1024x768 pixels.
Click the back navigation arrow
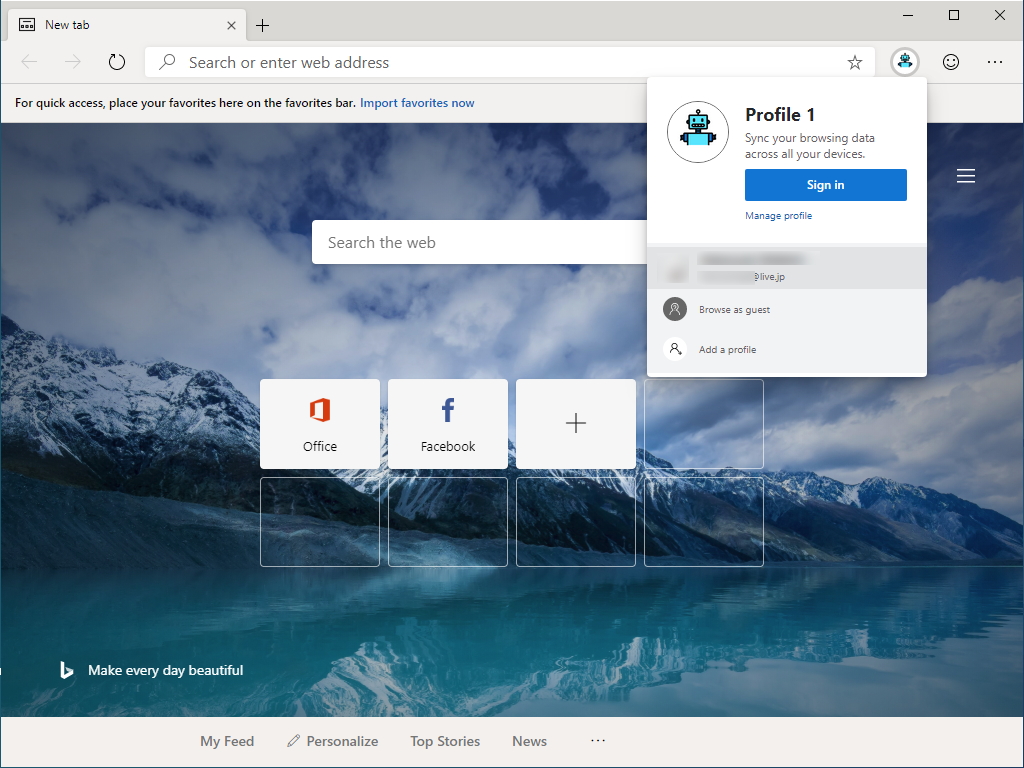point(29,61)
